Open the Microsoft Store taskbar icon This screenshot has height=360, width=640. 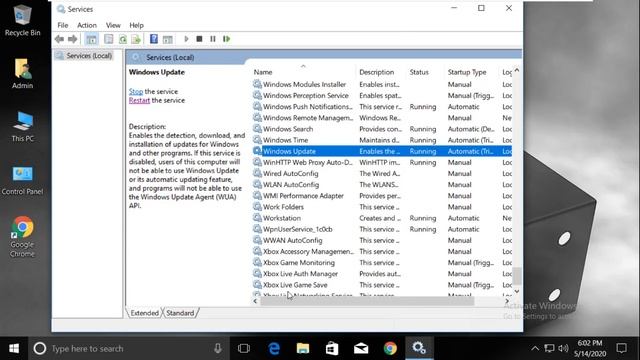click(x=332, y=348)
